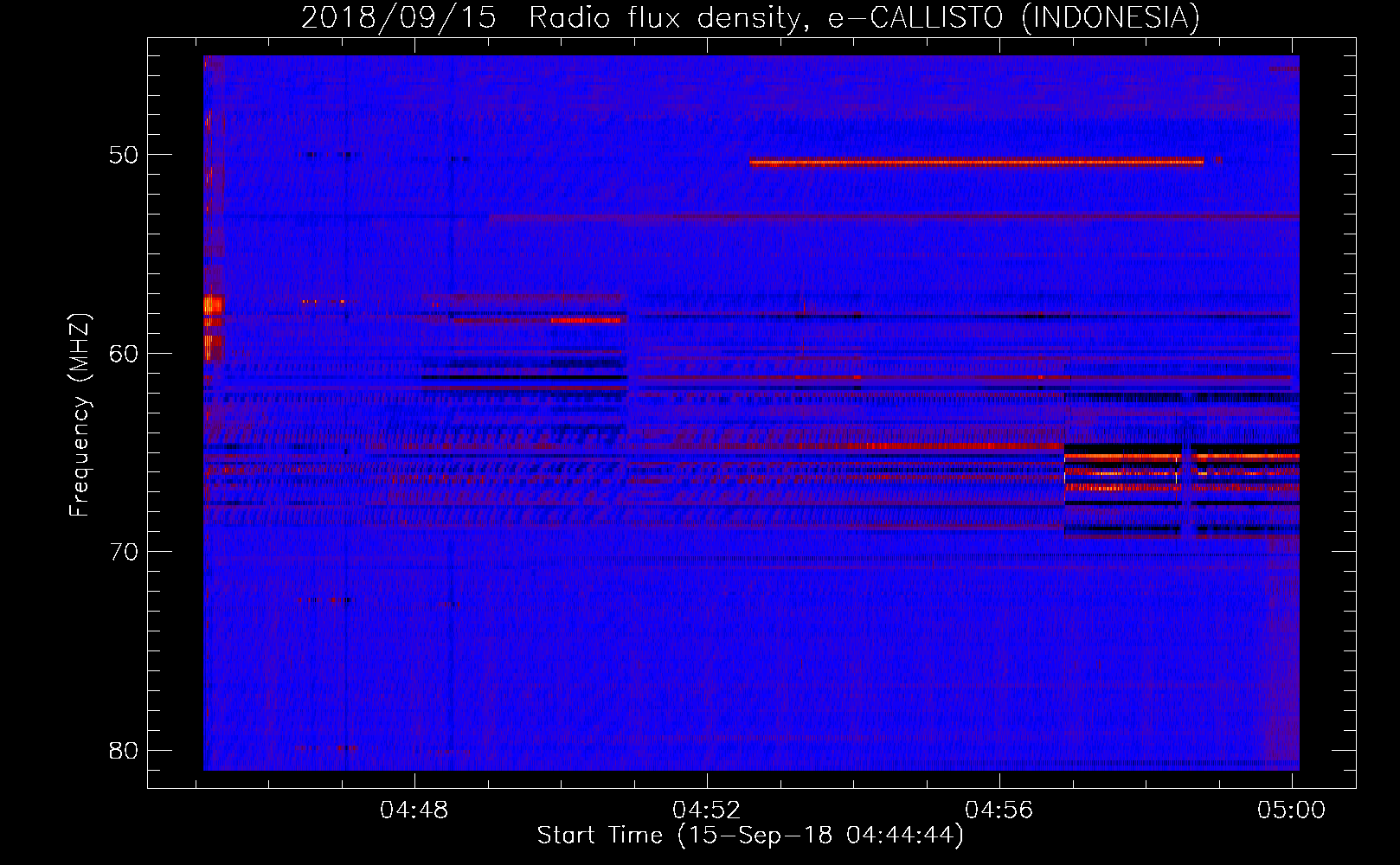Image resolution: width=1400 pixels, height=865 pixels.
Task: Click the "Start Time (15-Sep-18 04:44:44)" label
Action: click(x=750, y=836)
